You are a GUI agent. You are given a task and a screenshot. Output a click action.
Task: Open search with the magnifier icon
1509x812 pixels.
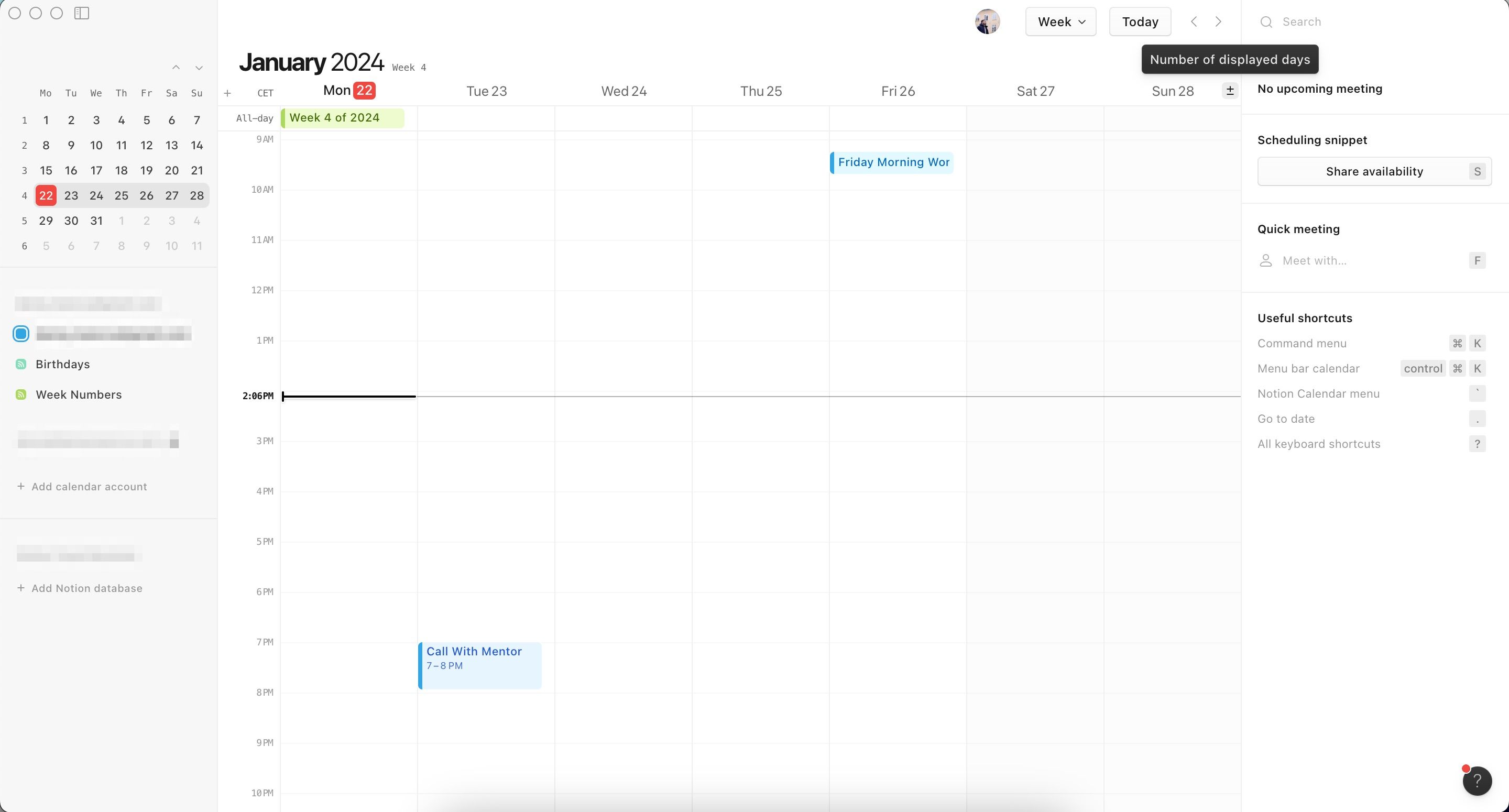[x=1266, y=21]
